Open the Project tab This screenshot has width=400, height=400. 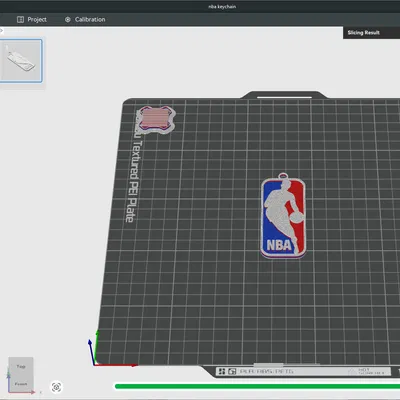point(32,20)
